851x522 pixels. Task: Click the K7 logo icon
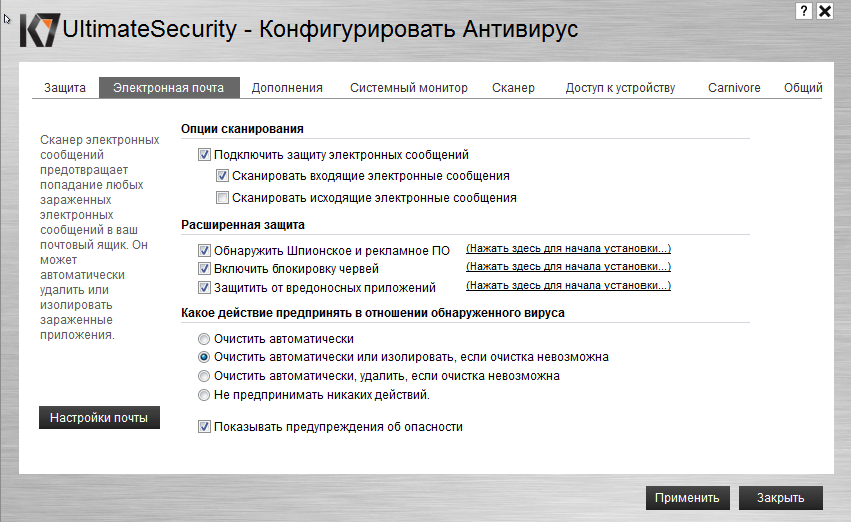[x=39, y=29]
